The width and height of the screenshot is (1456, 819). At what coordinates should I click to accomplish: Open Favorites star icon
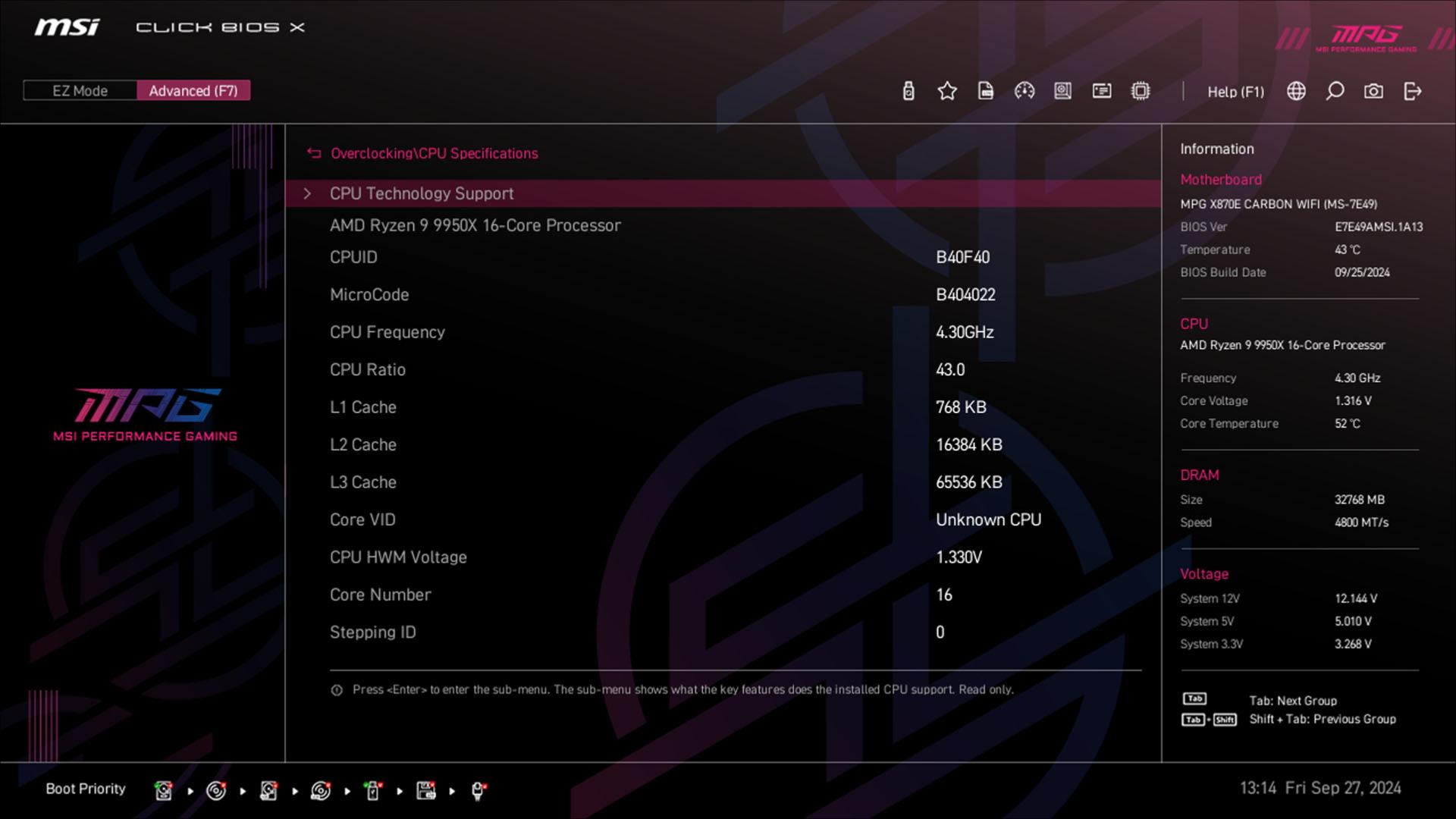tap(947, 91)
